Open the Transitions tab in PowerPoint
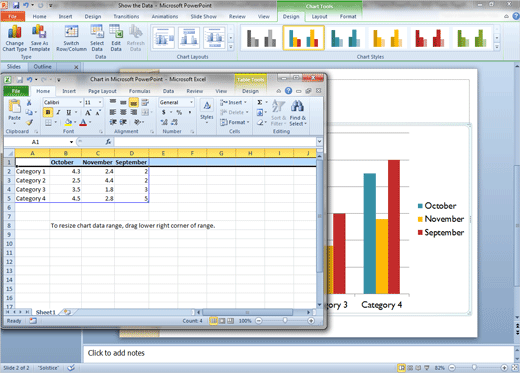 [x=126, y=16]
